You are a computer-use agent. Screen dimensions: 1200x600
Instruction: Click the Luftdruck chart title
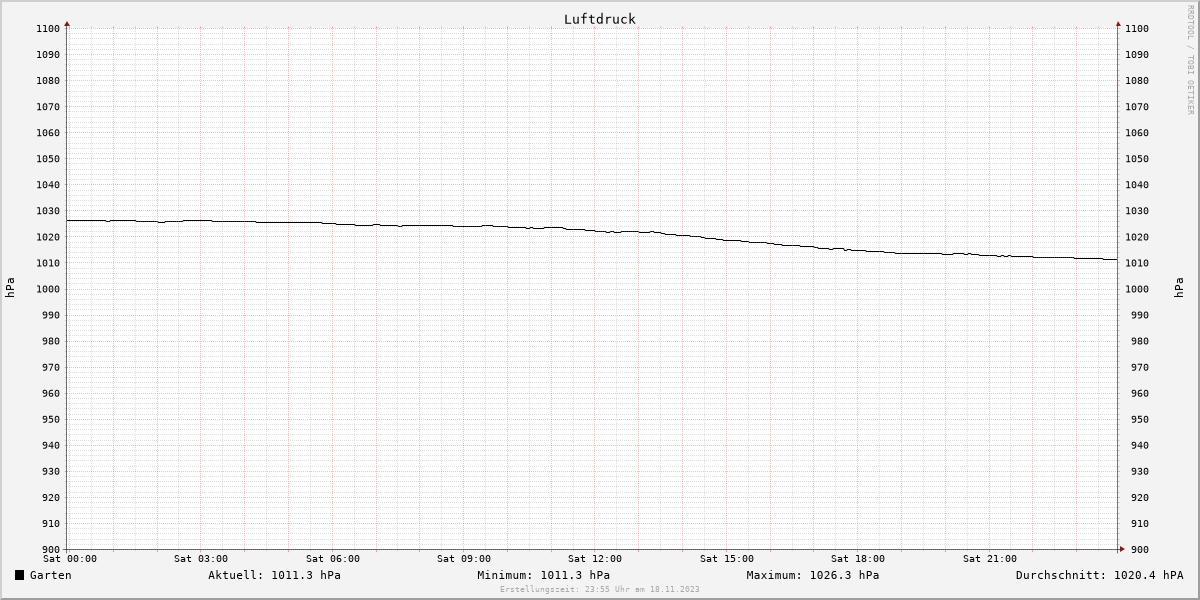(599, 19)
